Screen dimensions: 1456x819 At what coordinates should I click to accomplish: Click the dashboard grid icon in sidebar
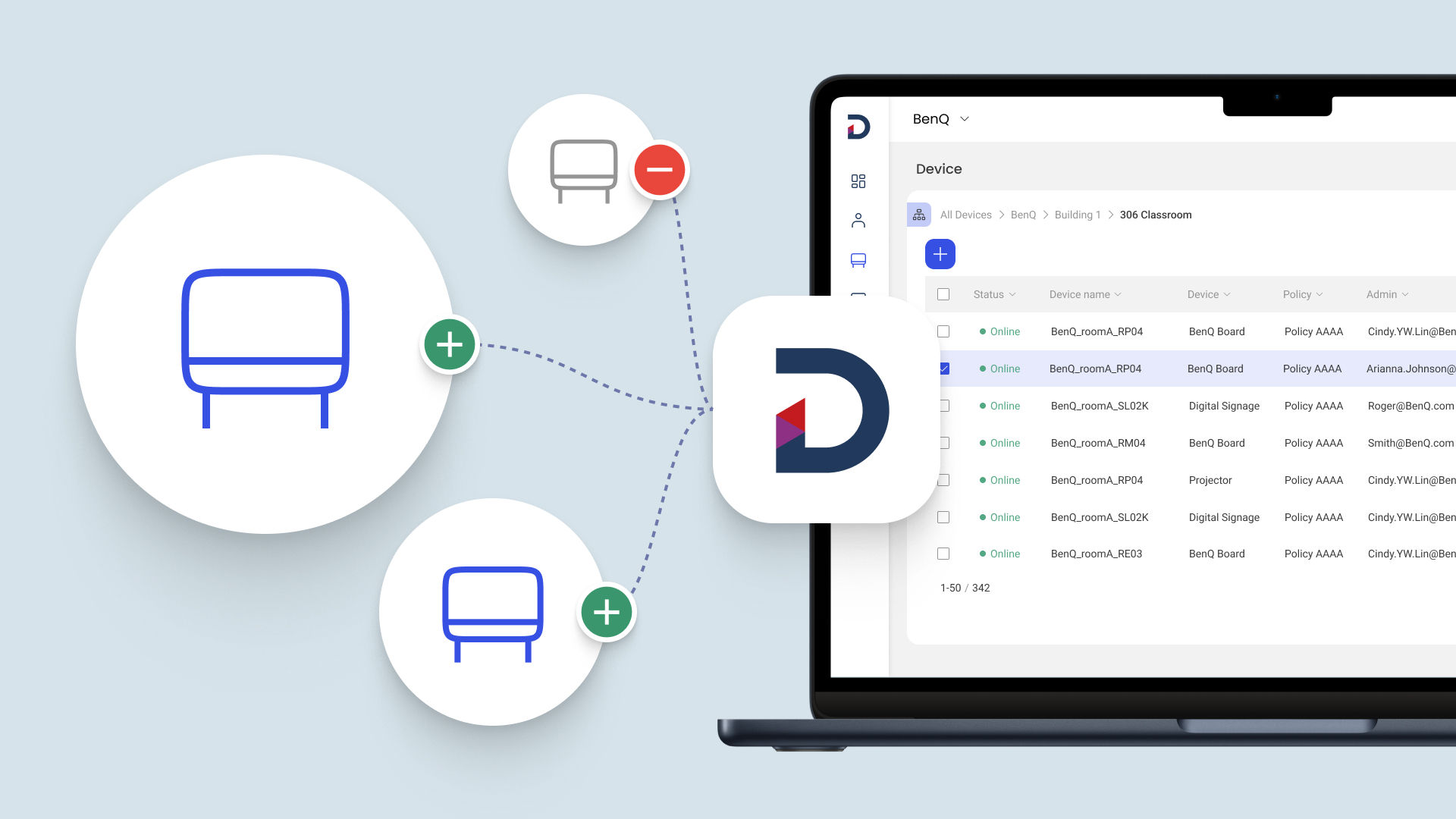click(x=857, y=180)
